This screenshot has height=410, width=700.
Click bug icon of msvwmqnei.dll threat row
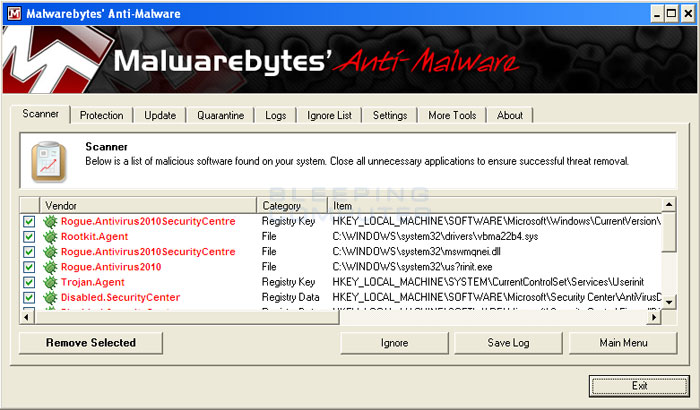(50, 252)
